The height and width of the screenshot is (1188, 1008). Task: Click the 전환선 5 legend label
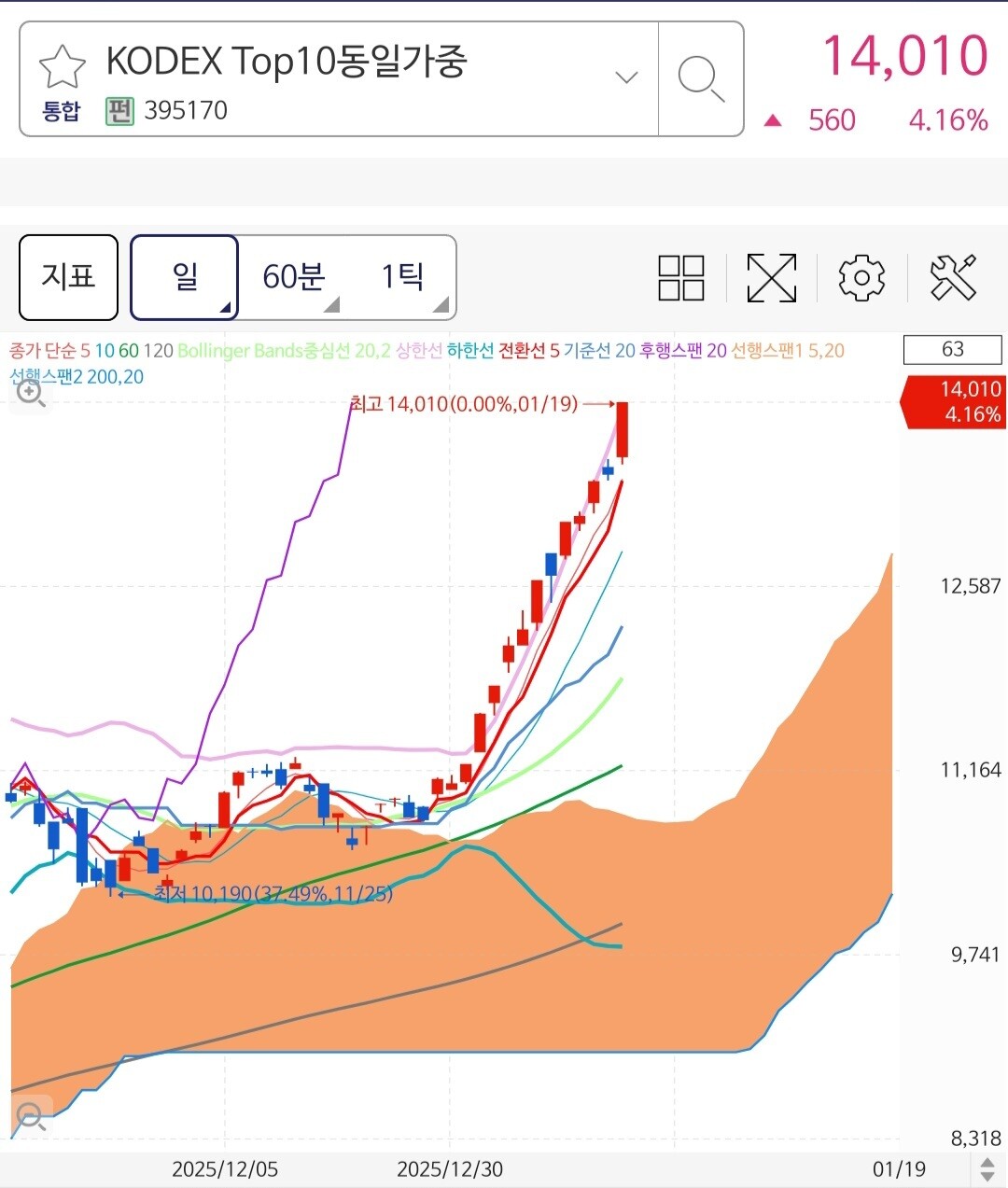(x=528, y=351)
